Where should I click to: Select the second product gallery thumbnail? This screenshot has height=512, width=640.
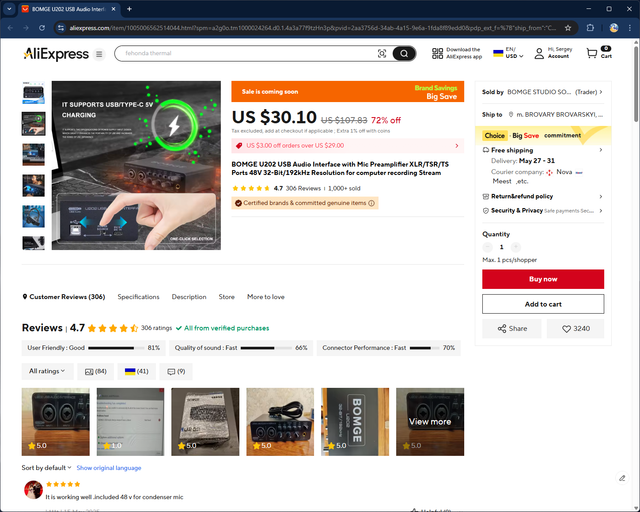click(33, 124)
